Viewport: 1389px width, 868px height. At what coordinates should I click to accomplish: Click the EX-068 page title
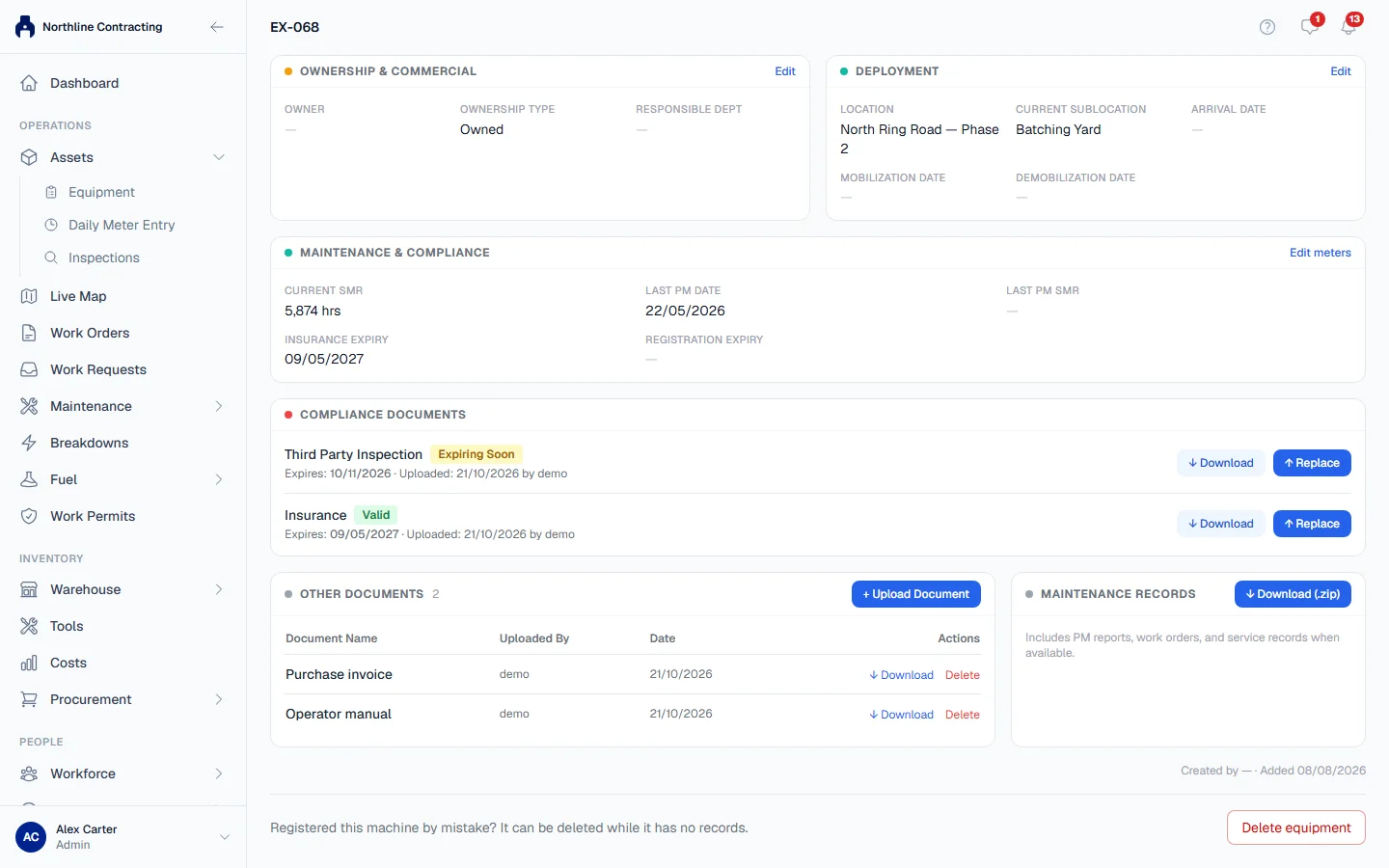(294, 27)
